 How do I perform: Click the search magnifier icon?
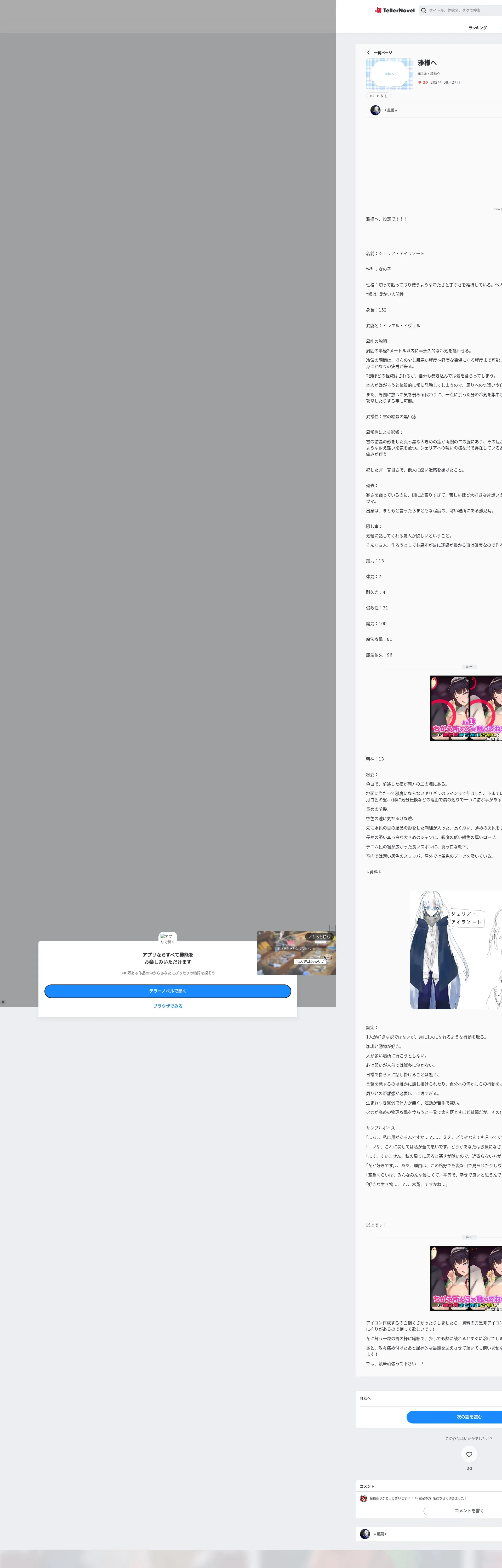(423, 10)
